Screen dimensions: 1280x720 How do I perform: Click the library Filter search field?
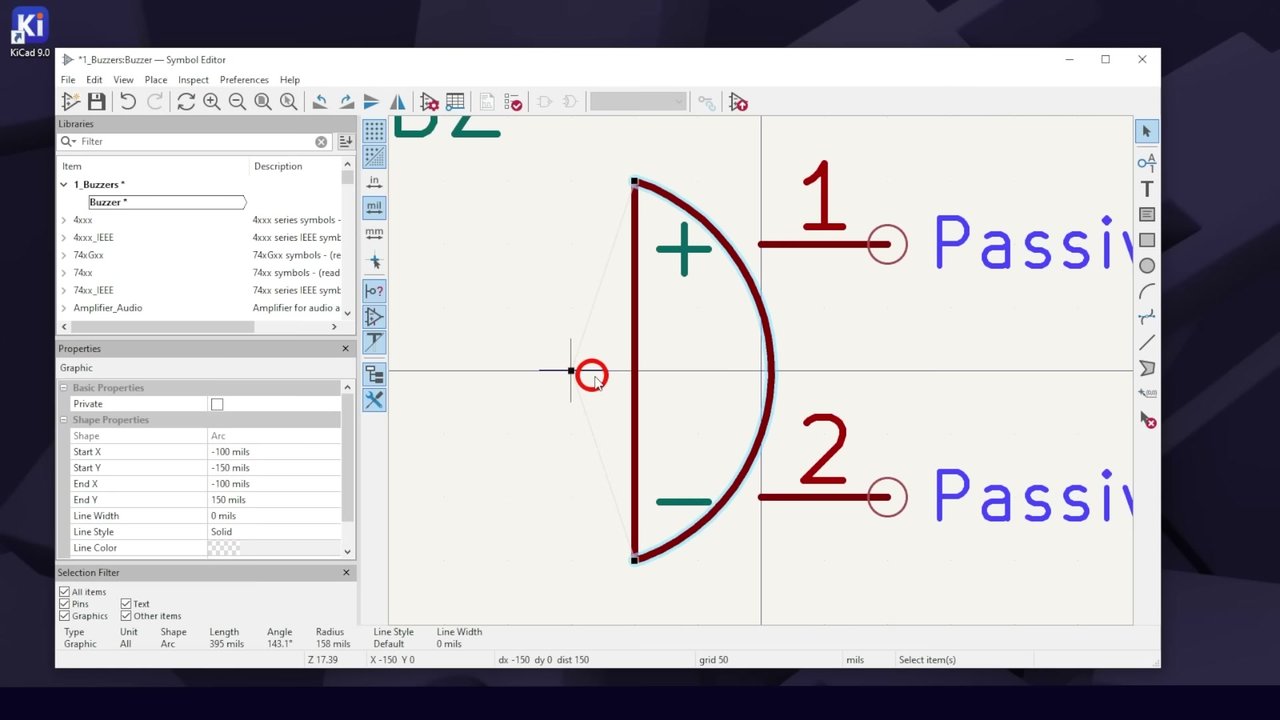(x=196, y=142)
